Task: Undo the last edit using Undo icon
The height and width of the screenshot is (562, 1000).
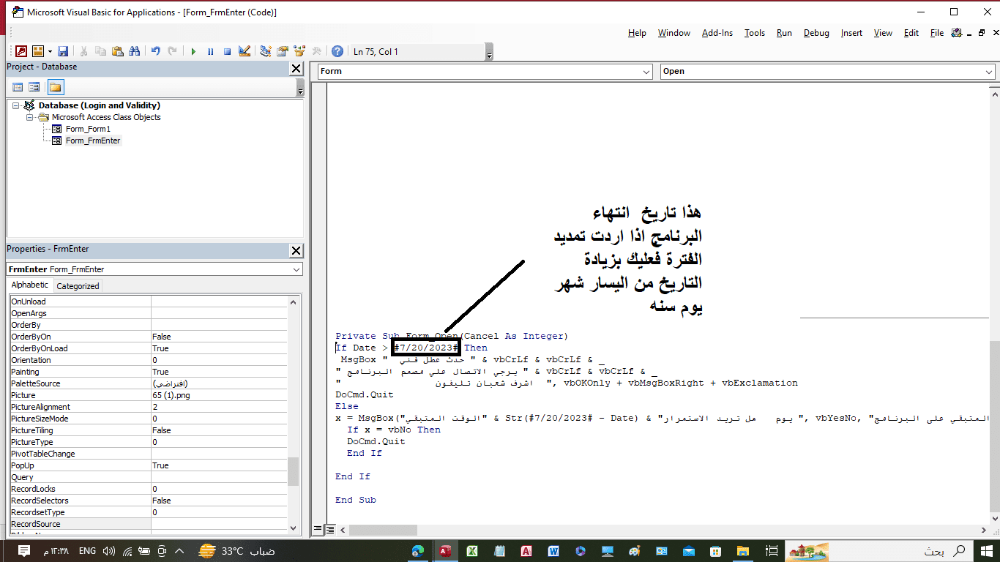Action: point(155,51)
